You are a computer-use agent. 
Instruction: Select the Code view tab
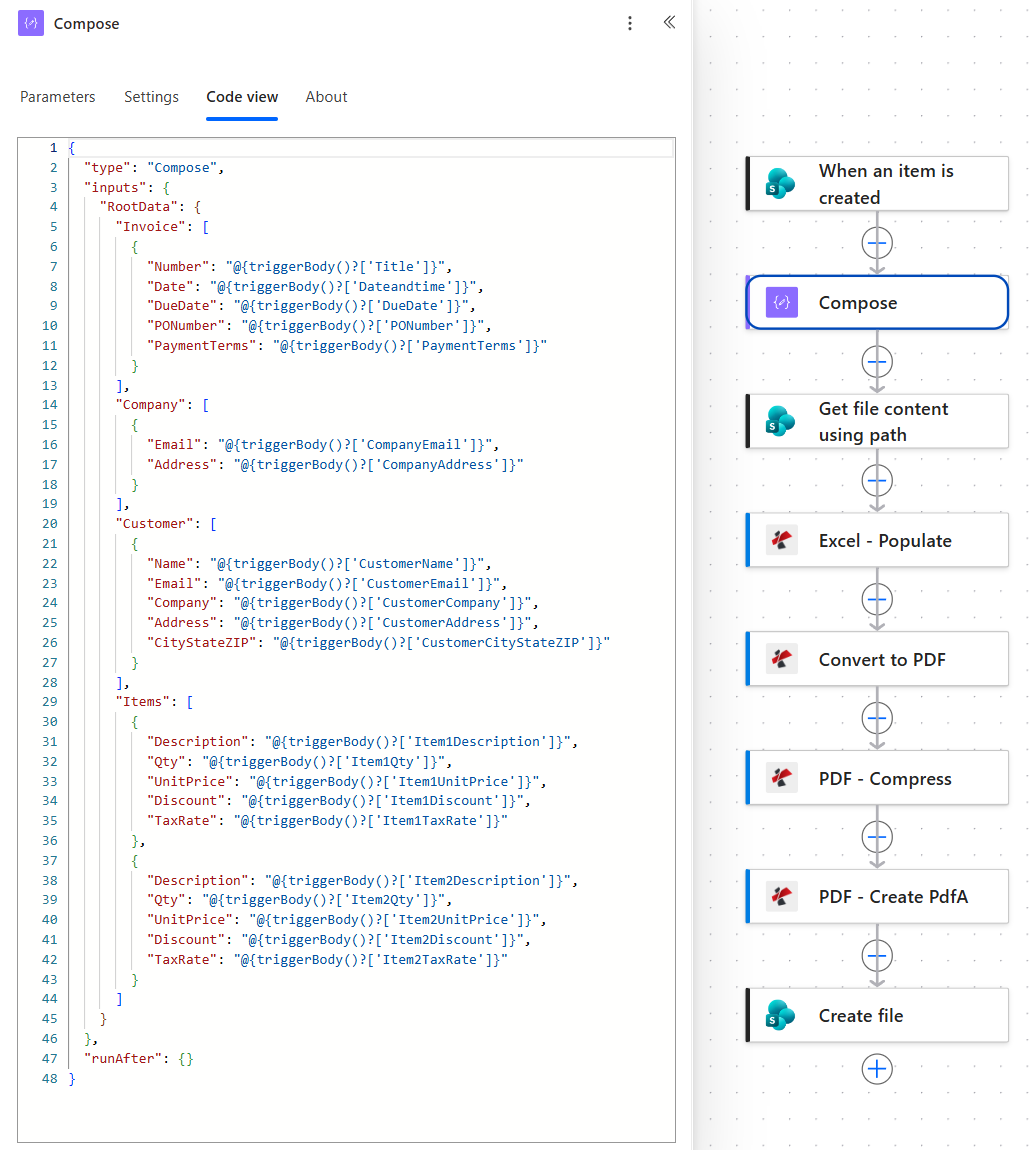tap(242, 97)
